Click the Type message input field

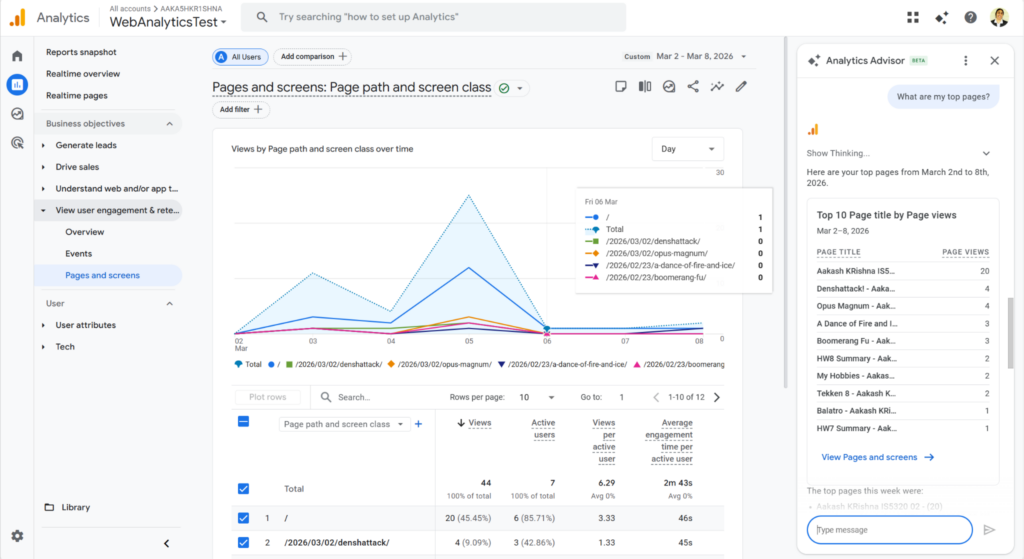(x=889, y=530)
